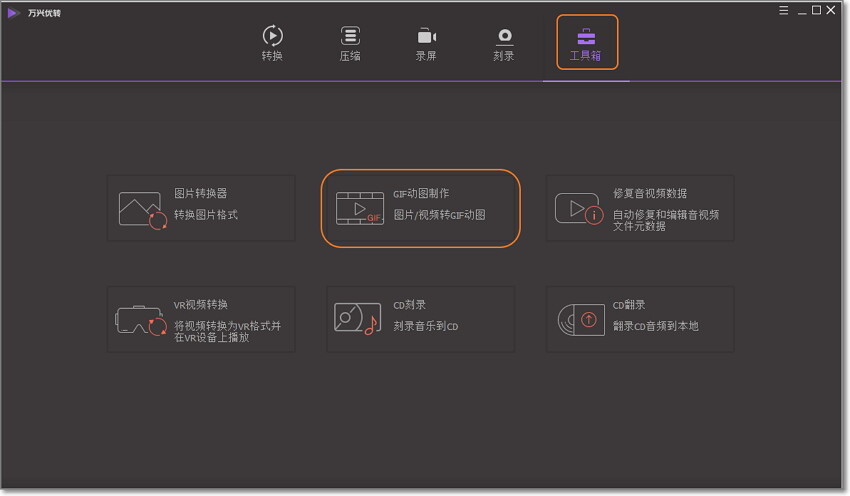Click the text 自动修复和编辑音视频文件元数据
Image resolution: width=850 pixels, height=496 pixels.
666,221
